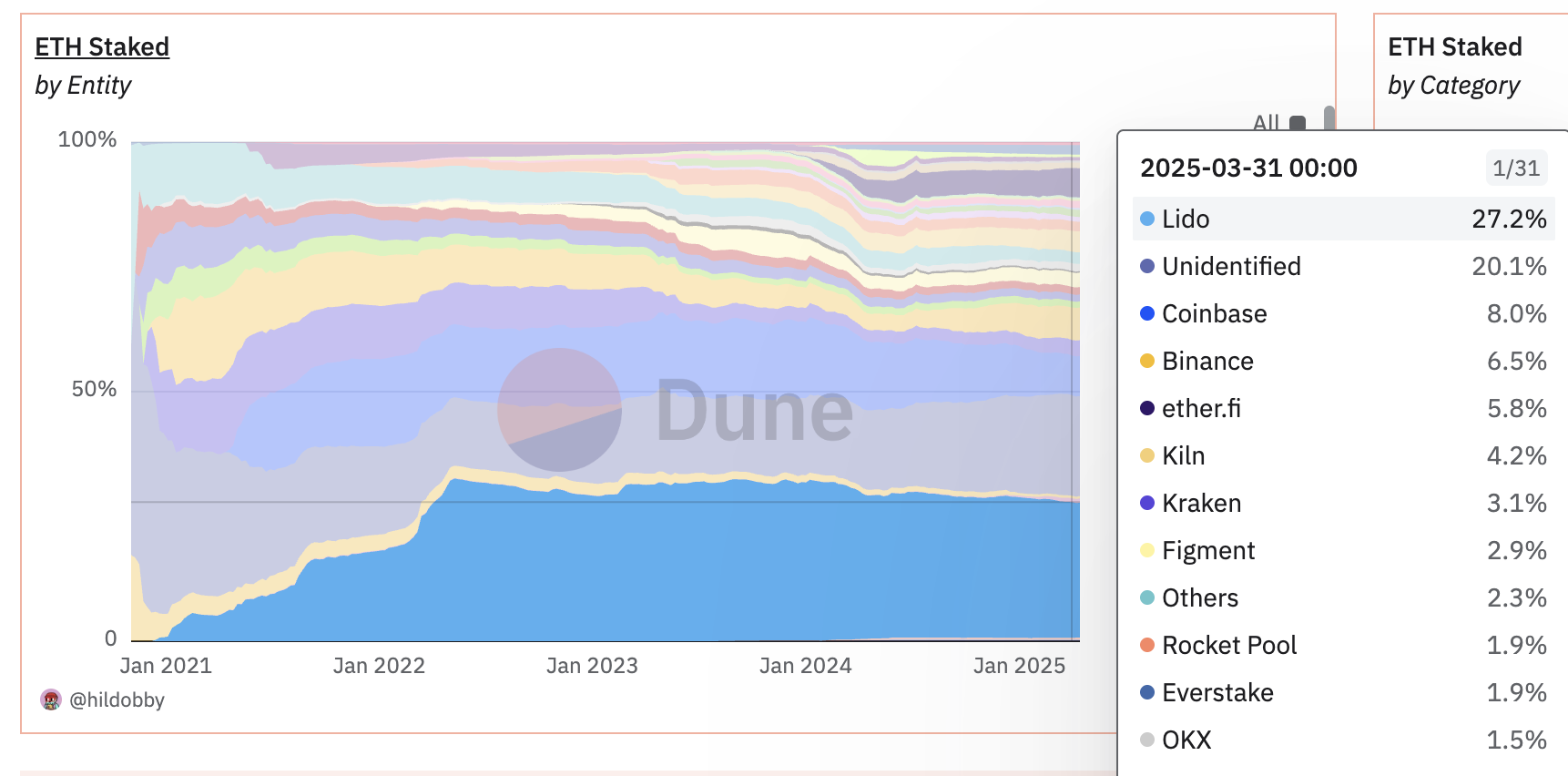Click the OKX gray color dot
This screenshot has width=1568, height=776.
(1147, 740)
